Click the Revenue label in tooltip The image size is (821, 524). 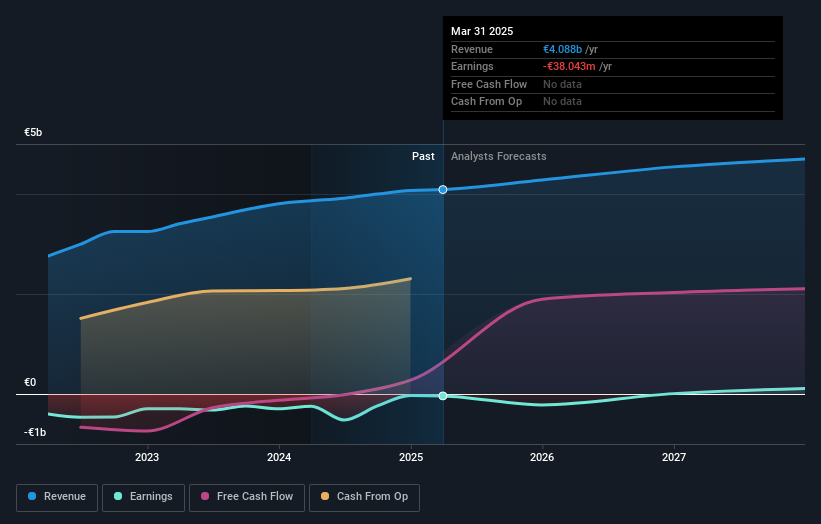tap(472, 49)
